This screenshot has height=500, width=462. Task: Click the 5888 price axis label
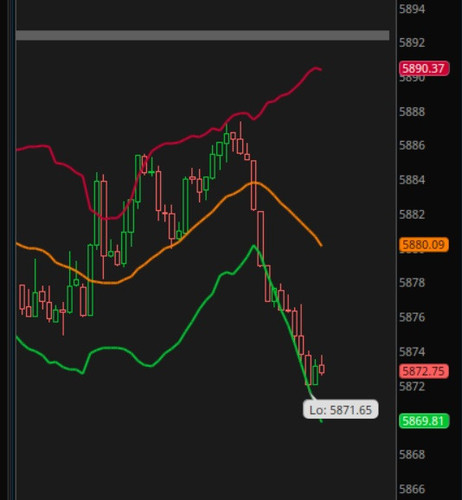pyautogui.click(x=412, y=112)
